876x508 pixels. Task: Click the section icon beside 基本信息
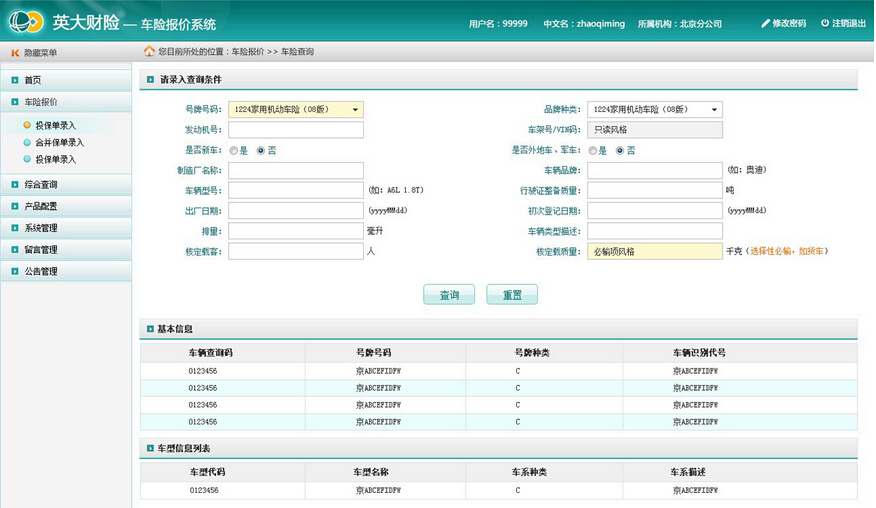[150, 329]
